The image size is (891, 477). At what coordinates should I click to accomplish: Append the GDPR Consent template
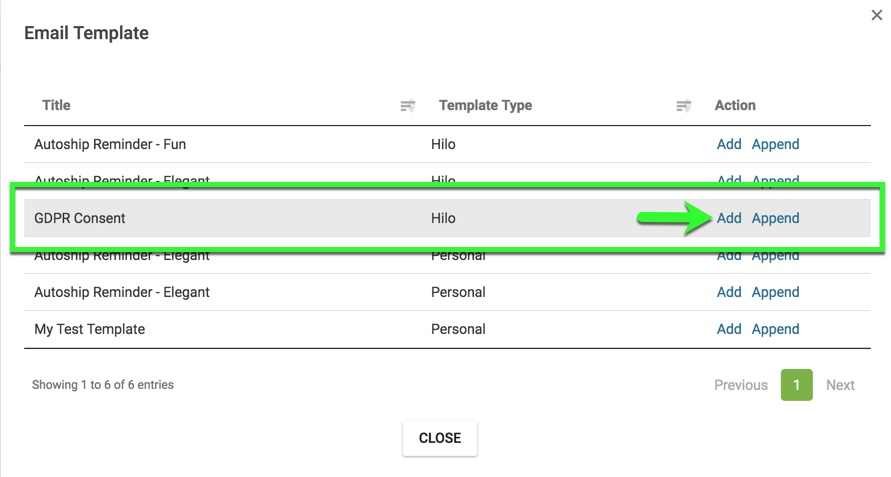[x=775, y=218]
